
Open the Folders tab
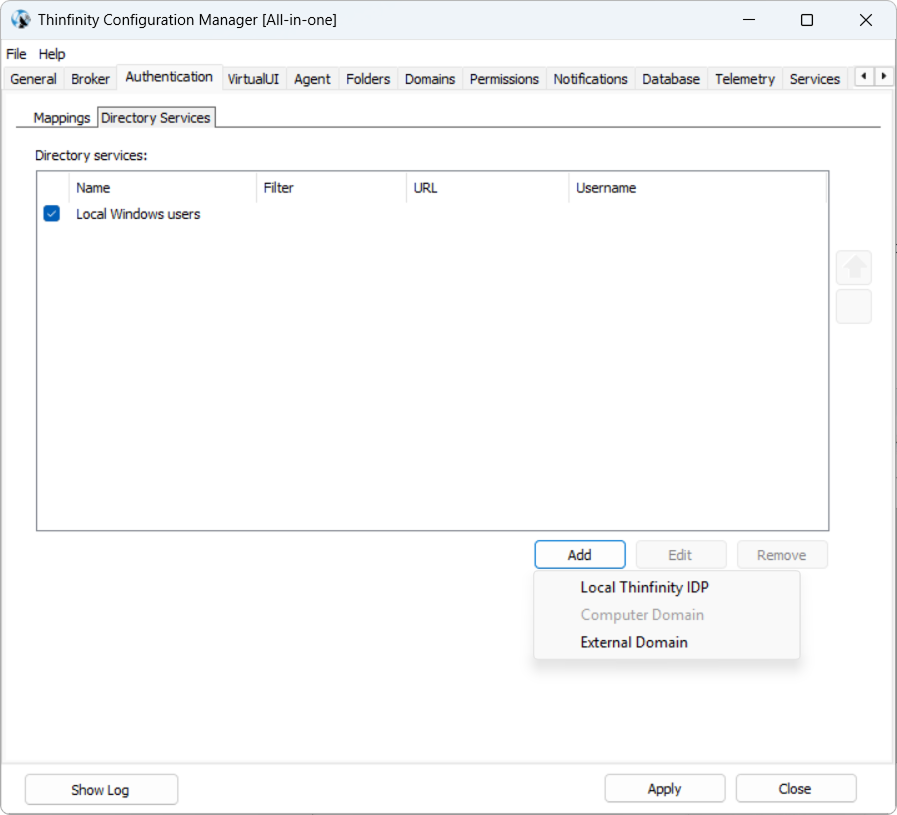[368, 79]
